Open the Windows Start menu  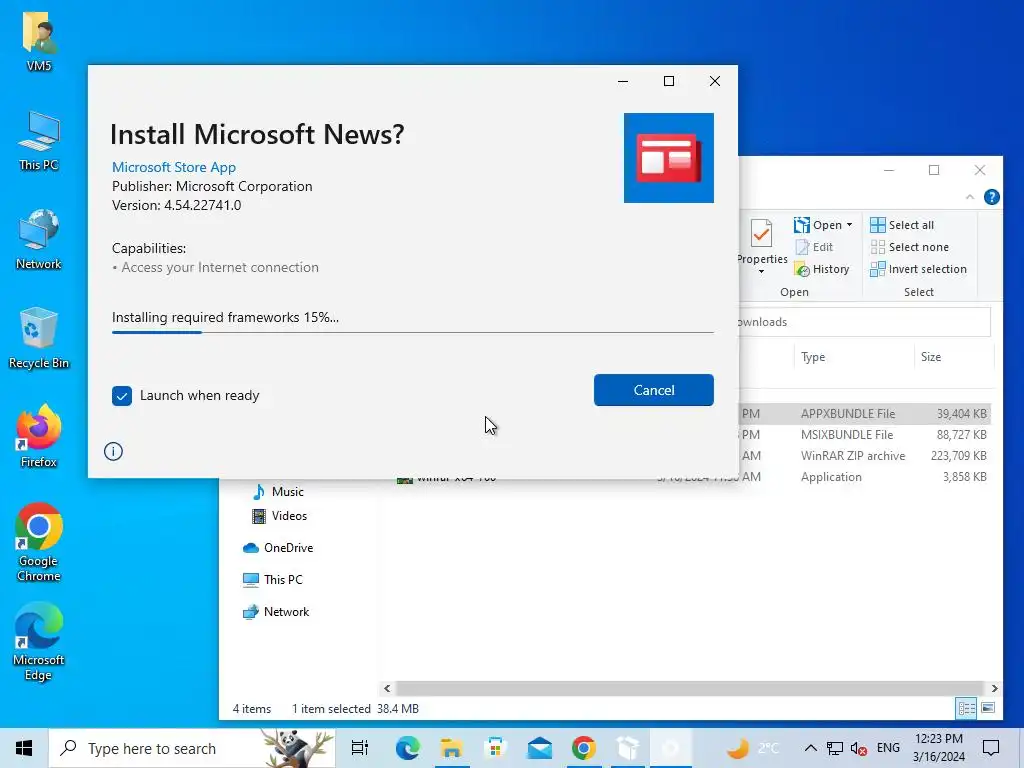(x=24, y=748)
